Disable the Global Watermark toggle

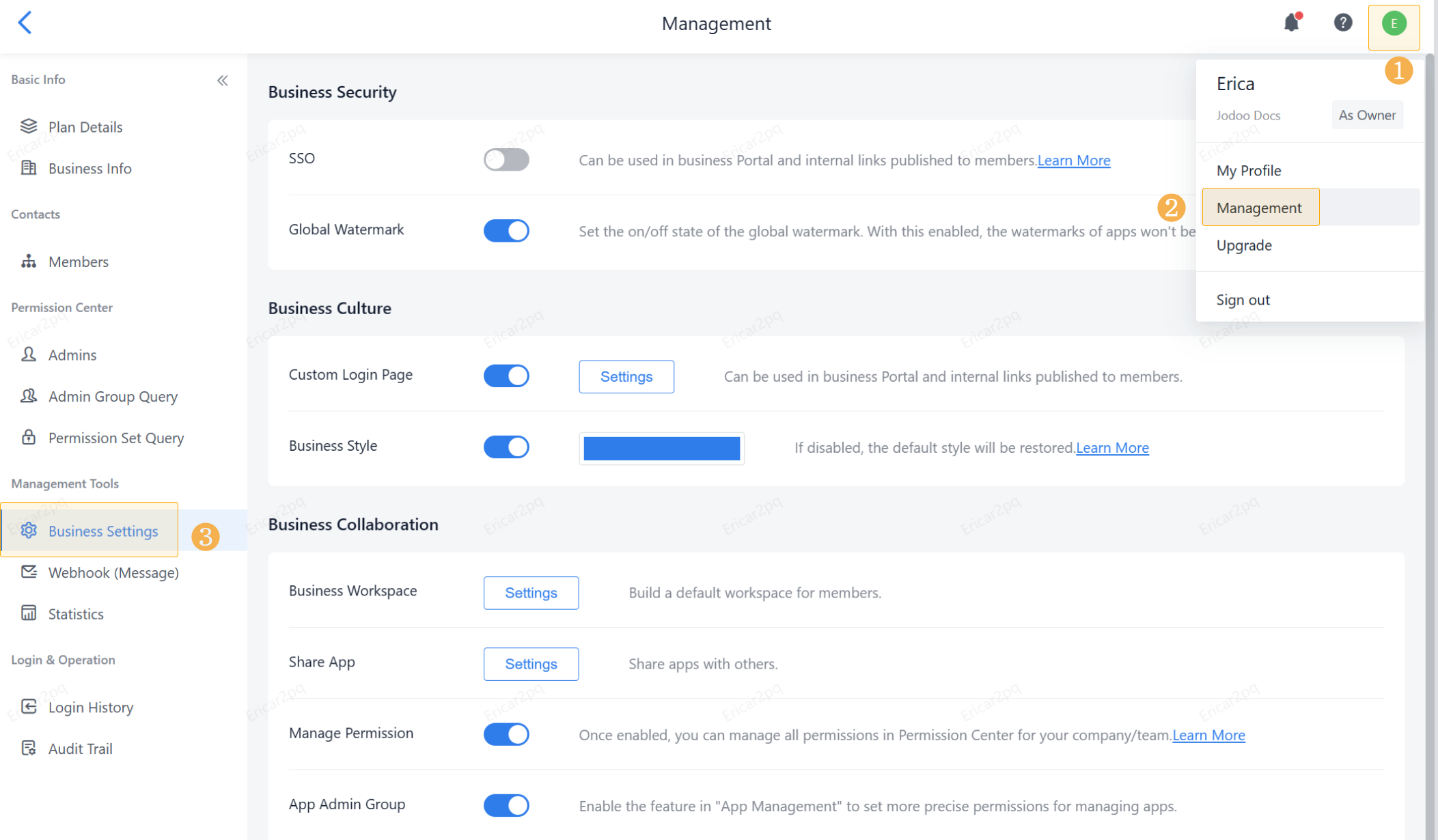tap(506, 231)
